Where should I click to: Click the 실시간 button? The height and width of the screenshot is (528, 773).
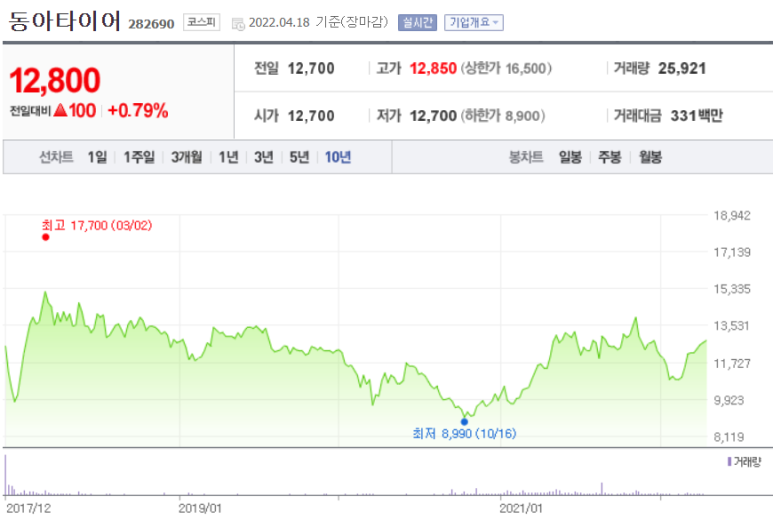[x=417, y=23]
